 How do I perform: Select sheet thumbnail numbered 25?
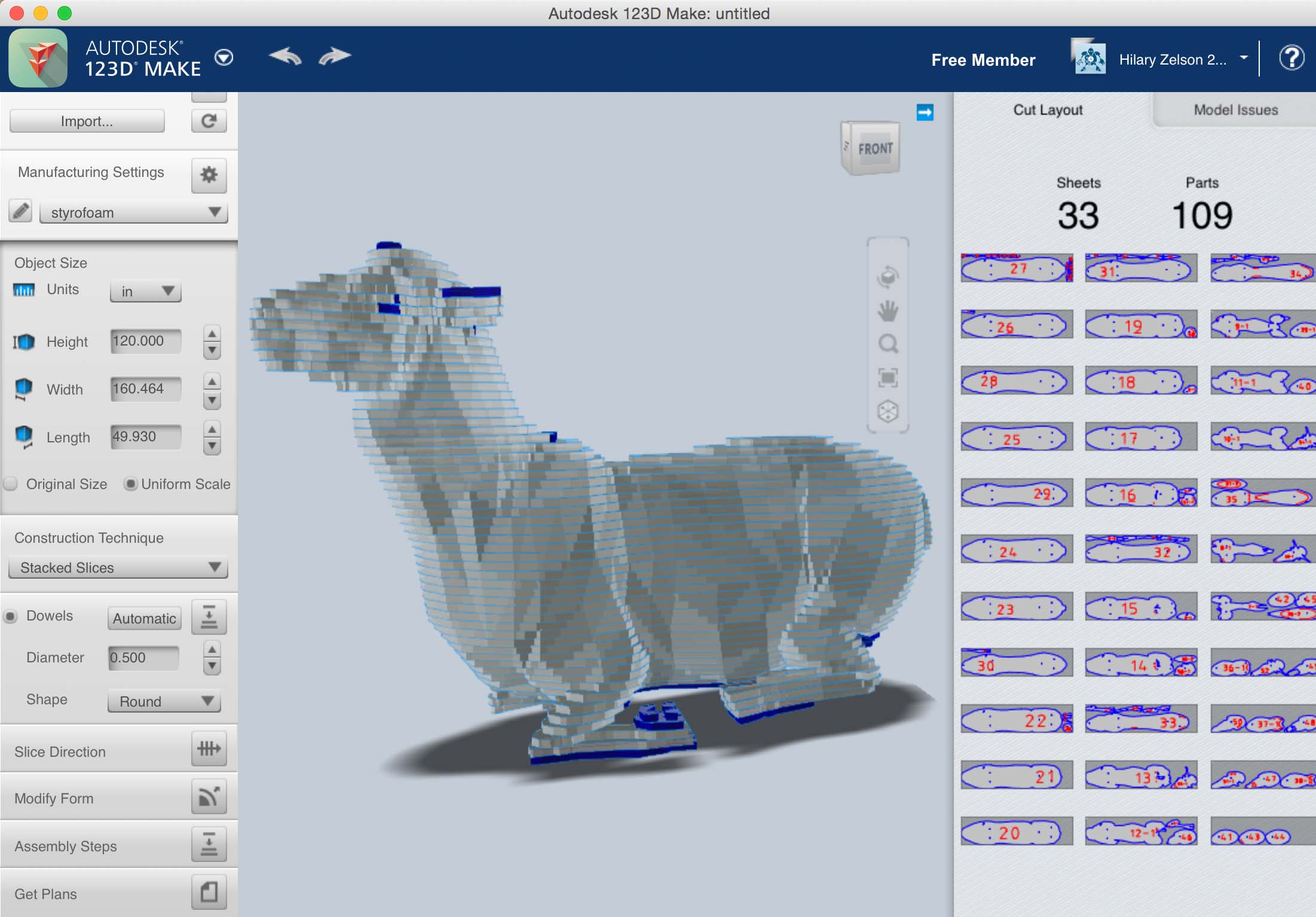click(x=1017, y=437)
